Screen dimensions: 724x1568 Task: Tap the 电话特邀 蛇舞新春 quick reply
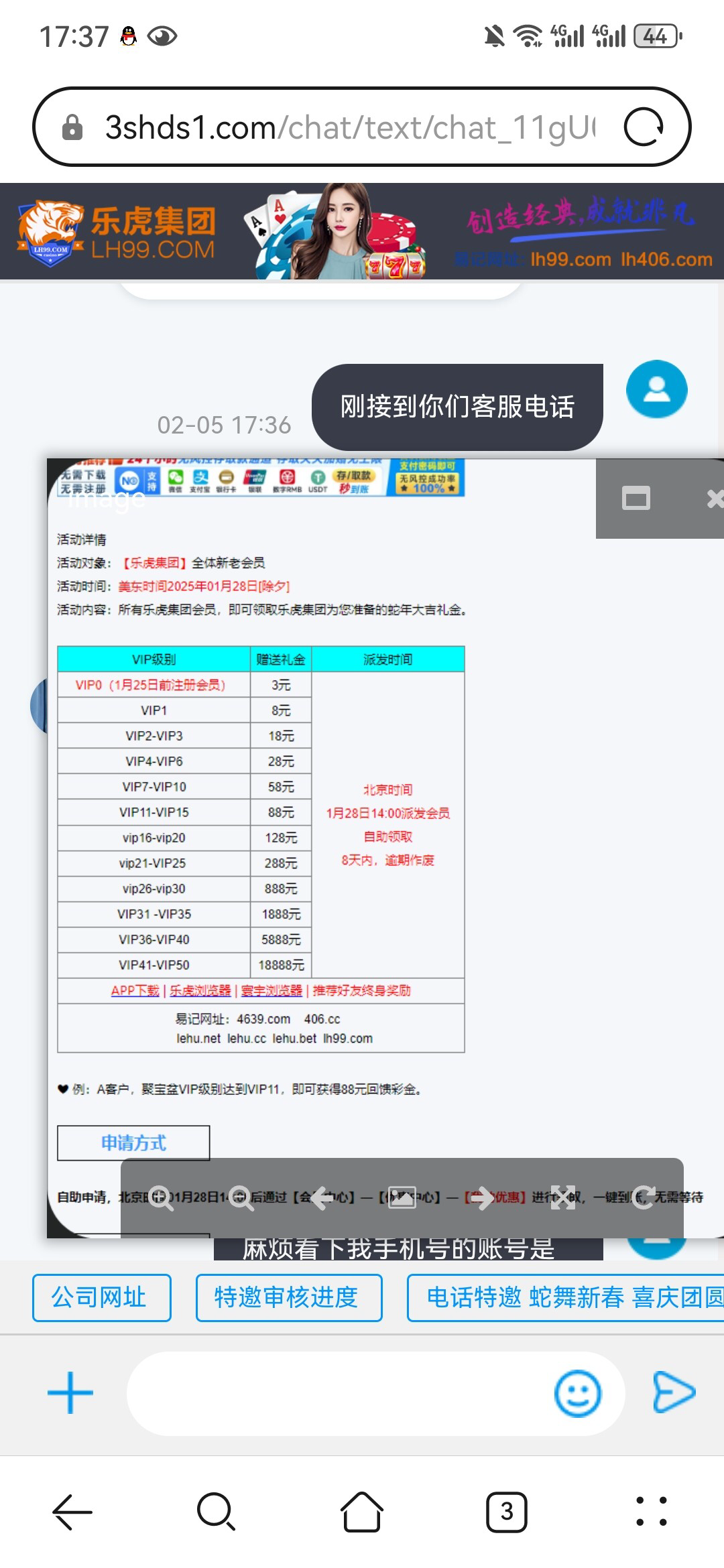click(566, 1297)
